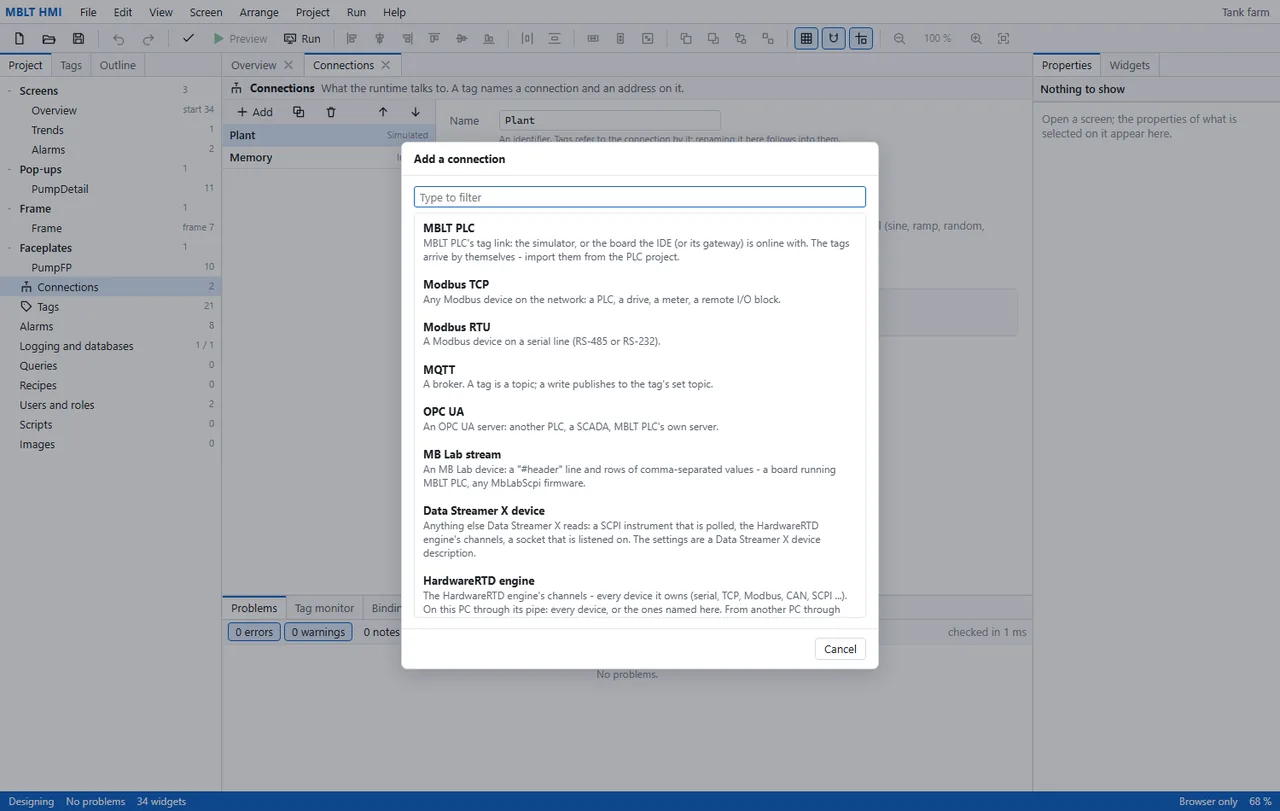The image size is (1280, 811).
Task: Click the fit-to-screen zoom icon
Action: coord(1004,38)
